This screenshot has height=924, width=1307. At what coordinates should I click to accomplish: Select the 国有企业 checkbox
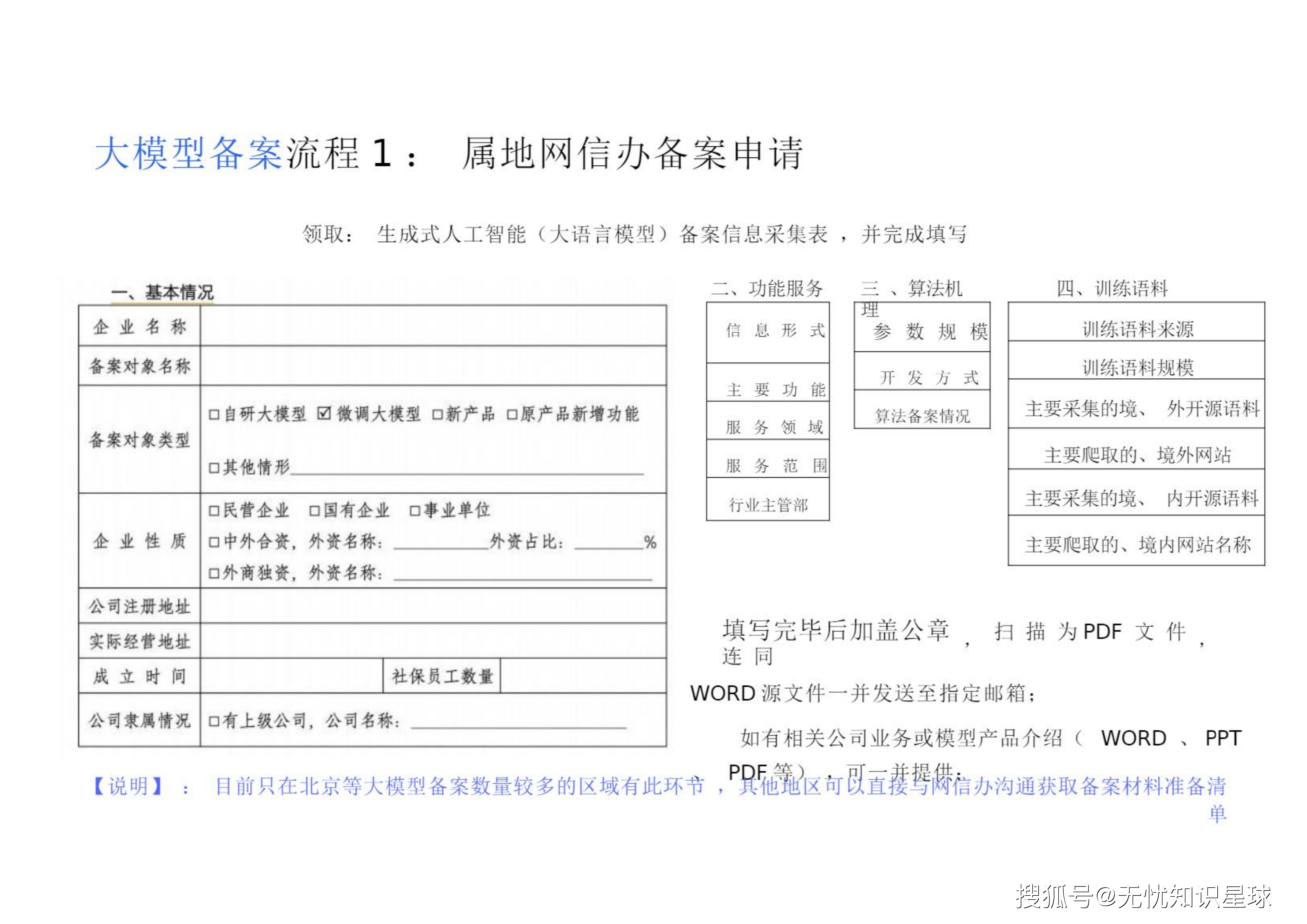(x=314, y=511)
